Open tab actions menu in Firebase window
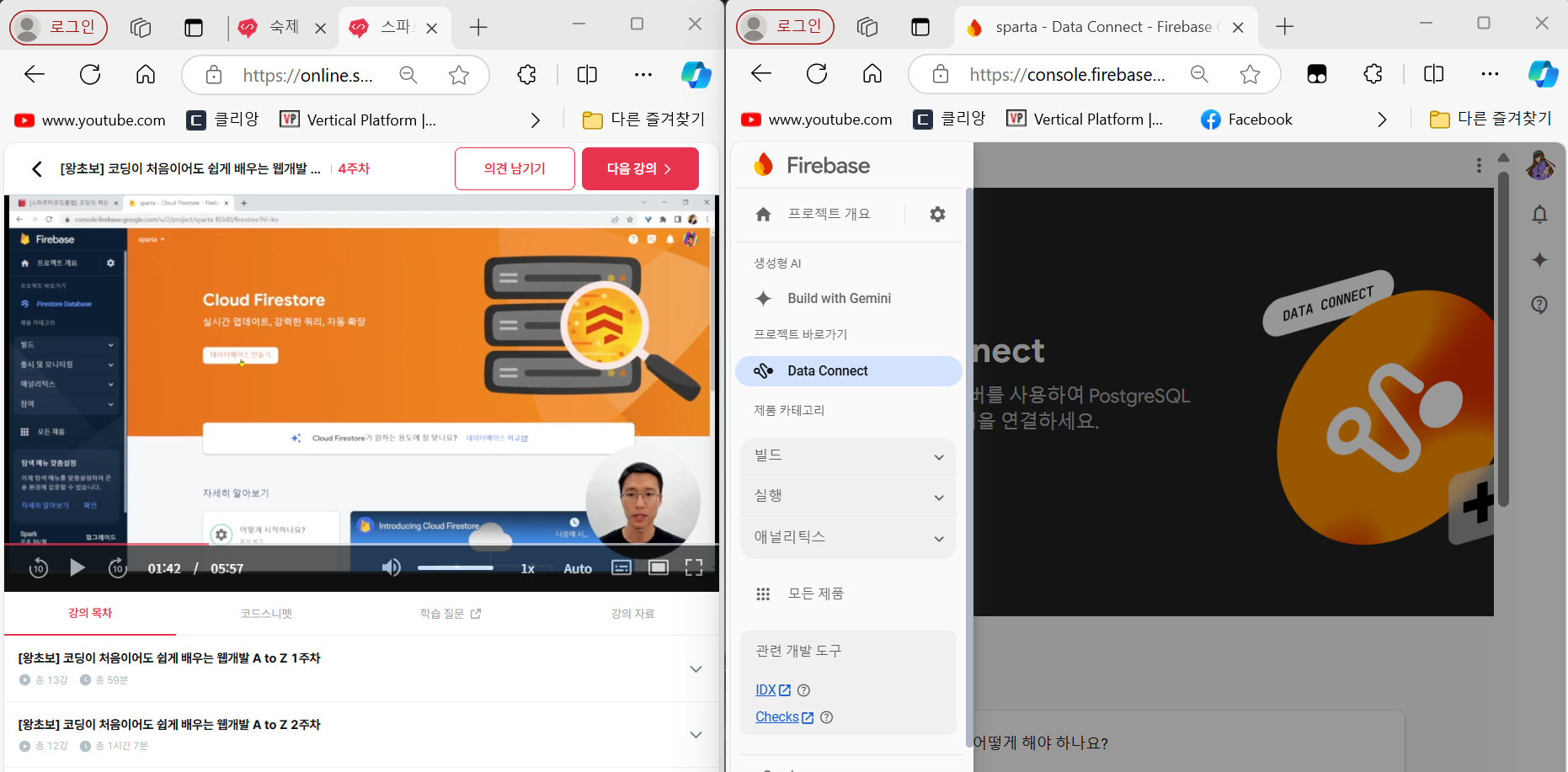This screenshot has width=1568, height=772. 920,27
